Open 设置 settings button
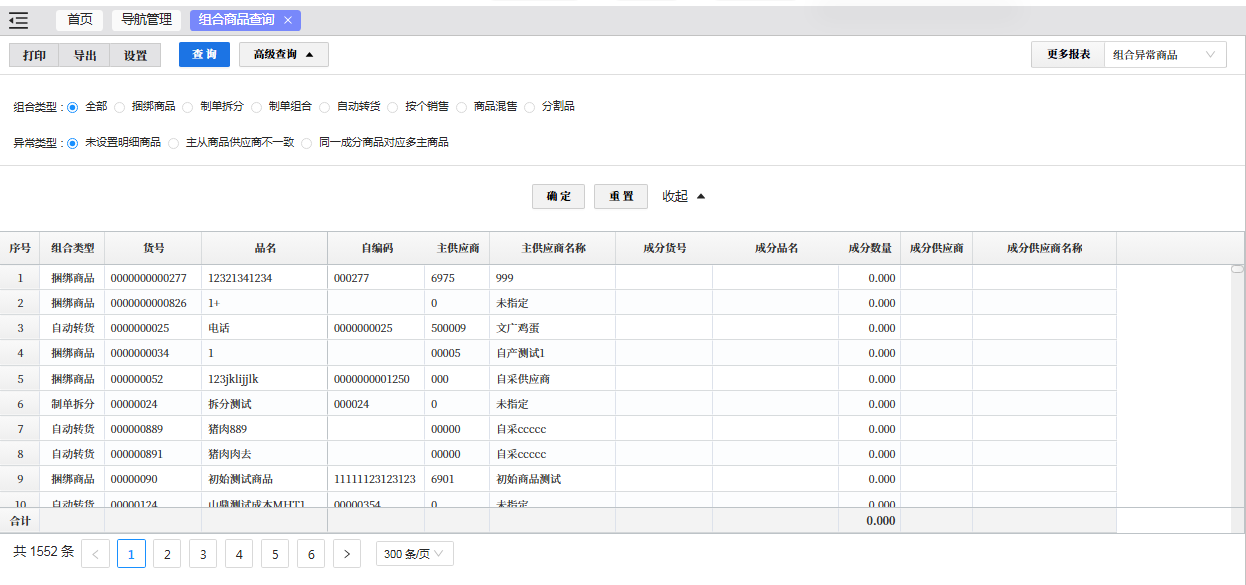The image size is (1246, 585). 136,55
